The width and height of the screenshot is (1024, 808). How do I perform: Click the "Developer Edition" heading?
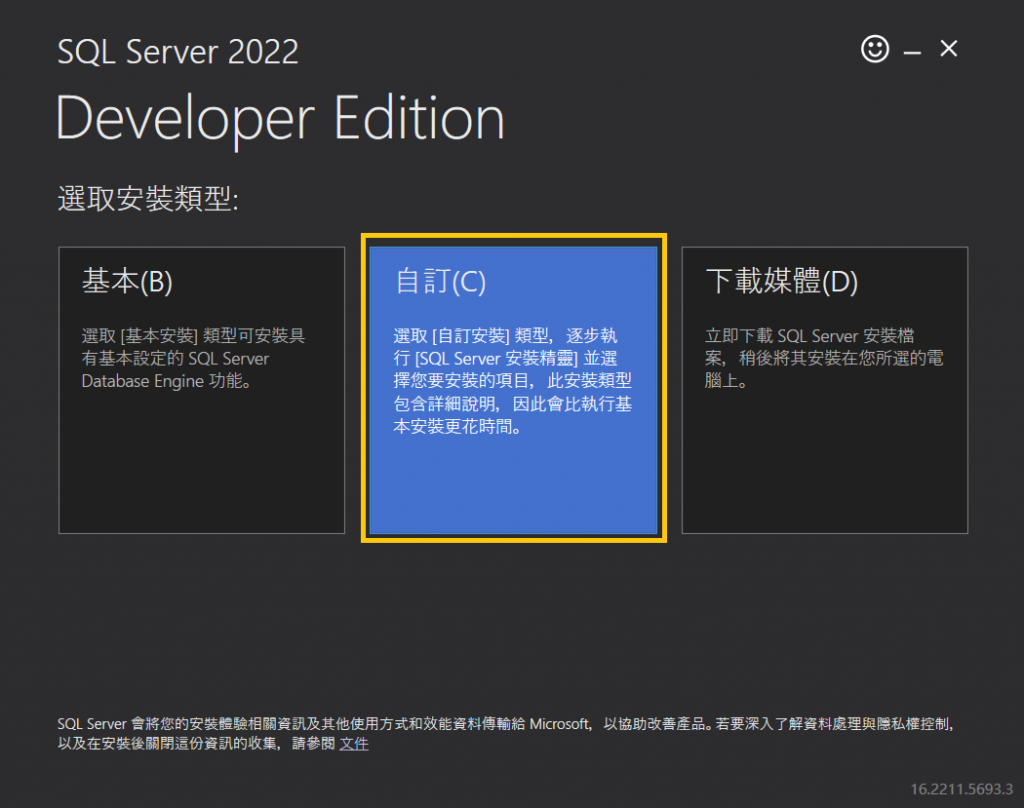[280, 120]
